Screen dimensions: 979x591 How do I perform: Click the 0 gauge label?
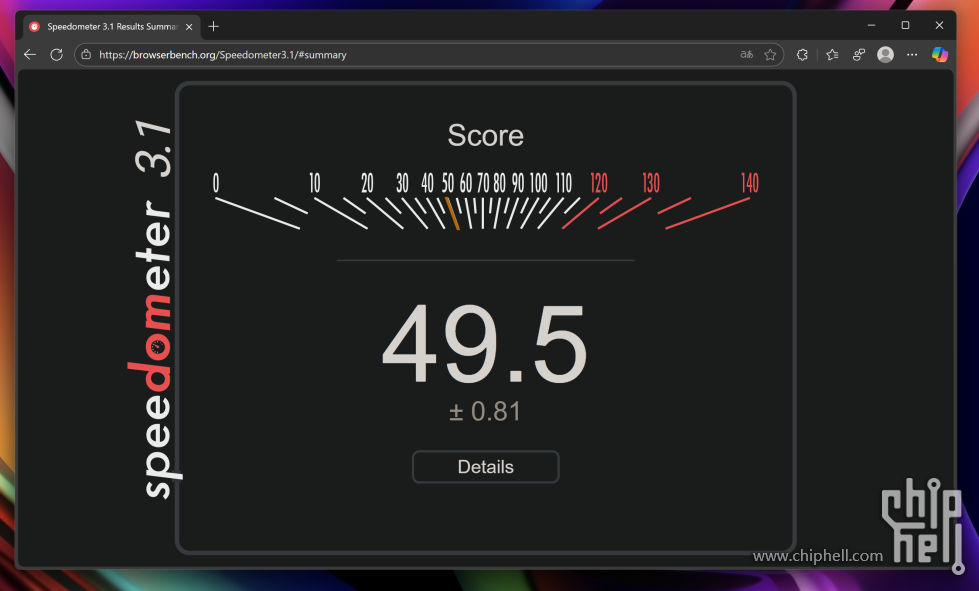click(216, 183)
